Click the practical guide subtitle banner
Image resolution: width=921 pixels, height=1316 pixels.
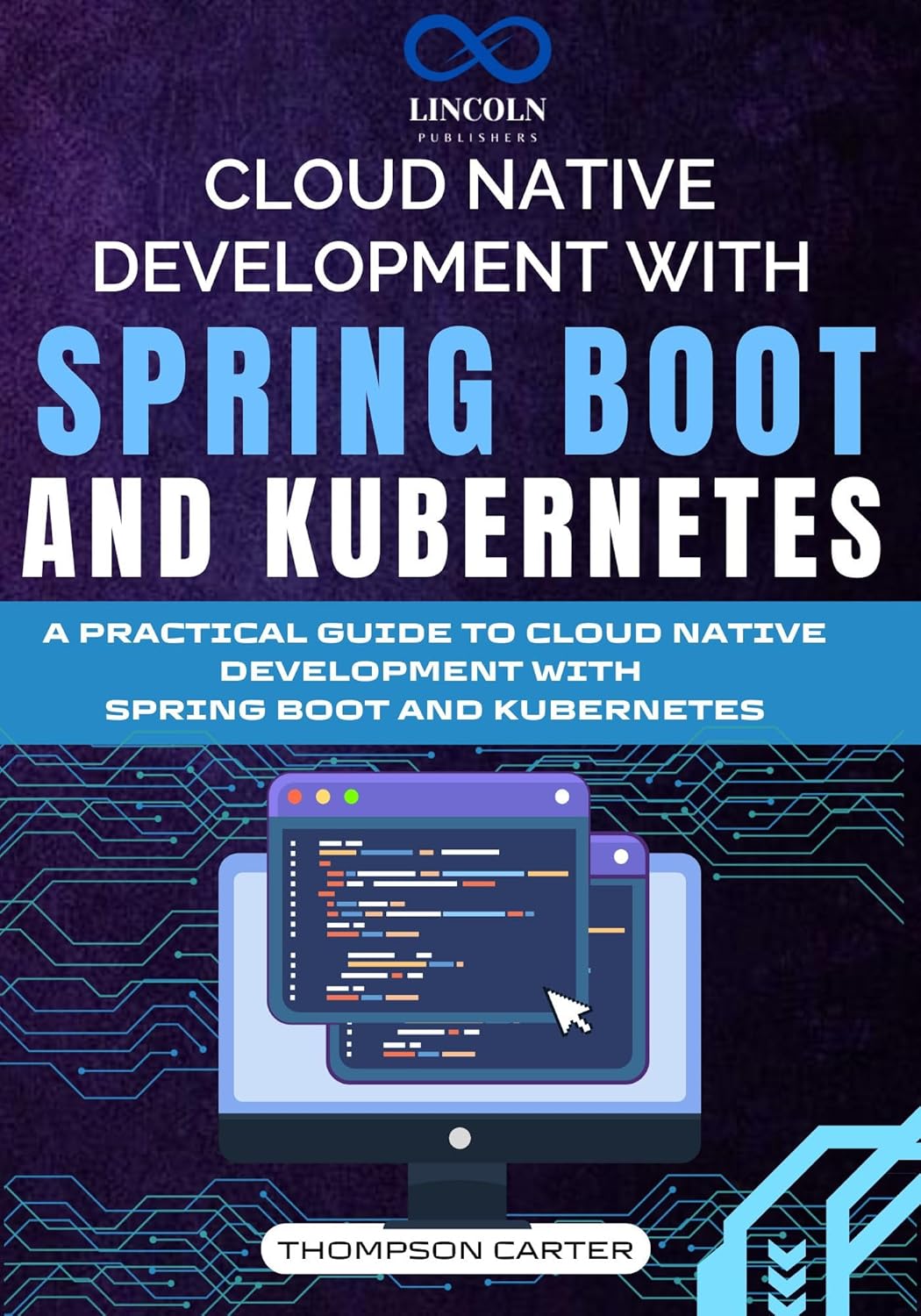click(456, 667)
